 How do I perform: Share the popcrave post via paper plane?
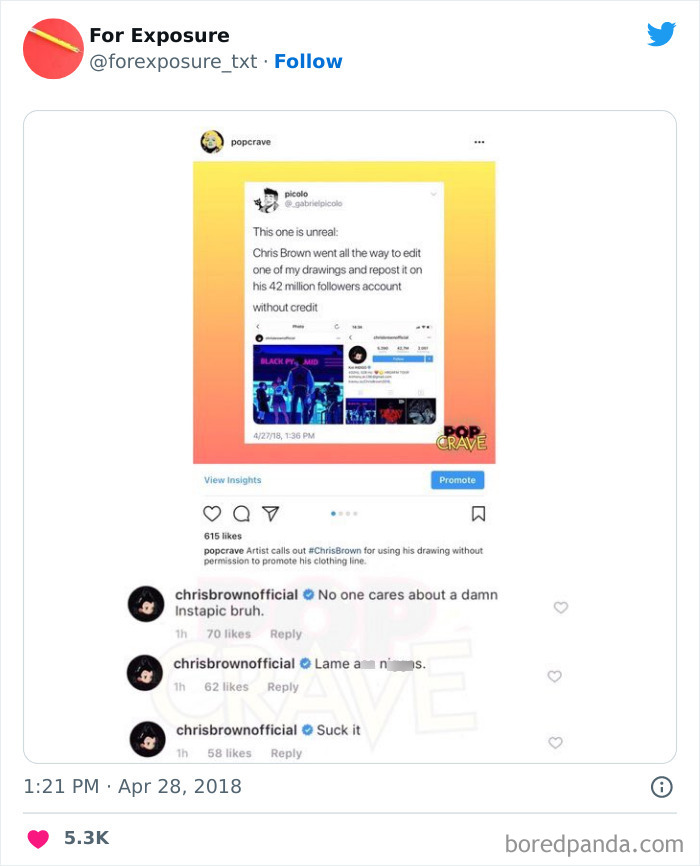click(270, 513)
